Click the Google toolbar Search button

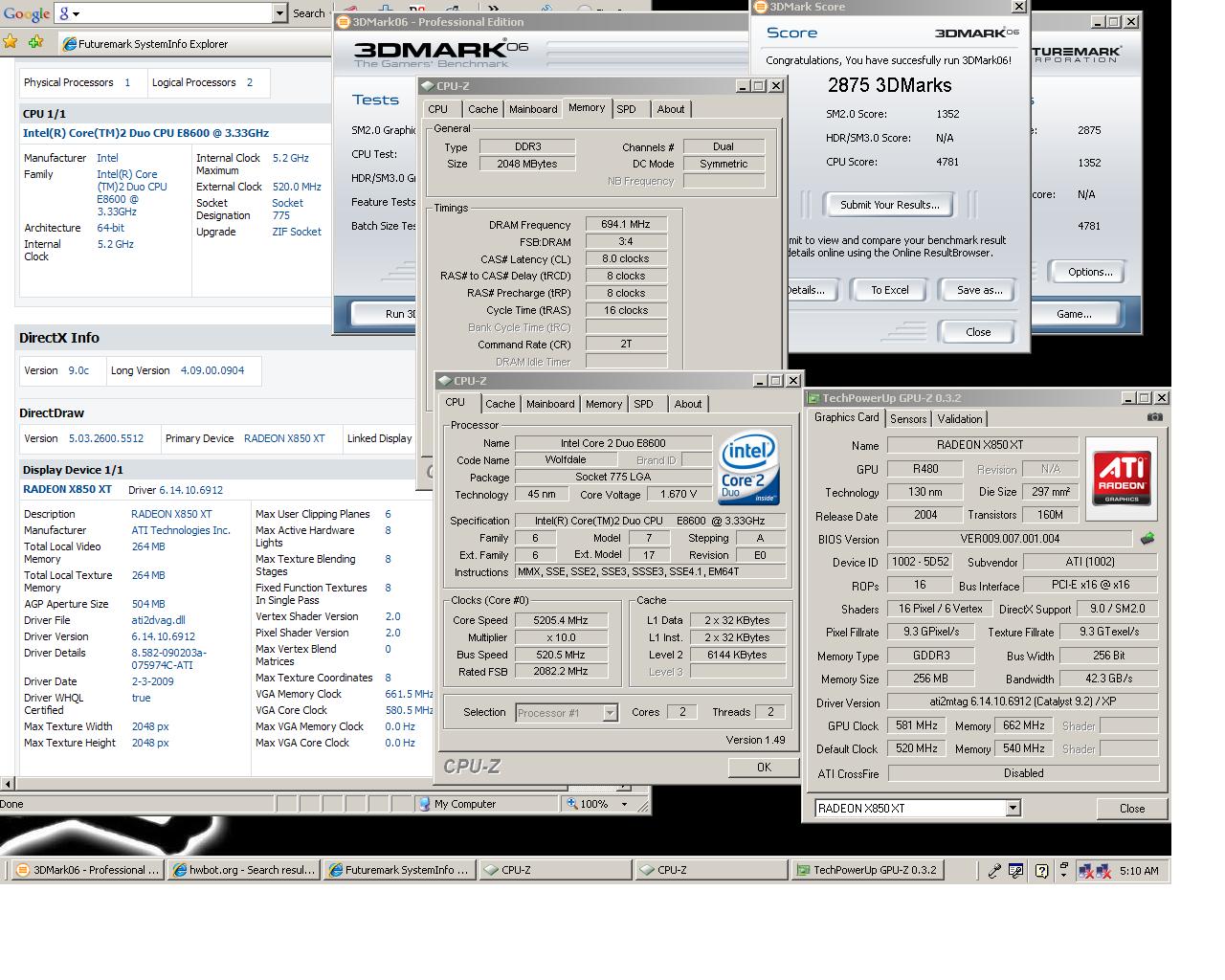308,13
